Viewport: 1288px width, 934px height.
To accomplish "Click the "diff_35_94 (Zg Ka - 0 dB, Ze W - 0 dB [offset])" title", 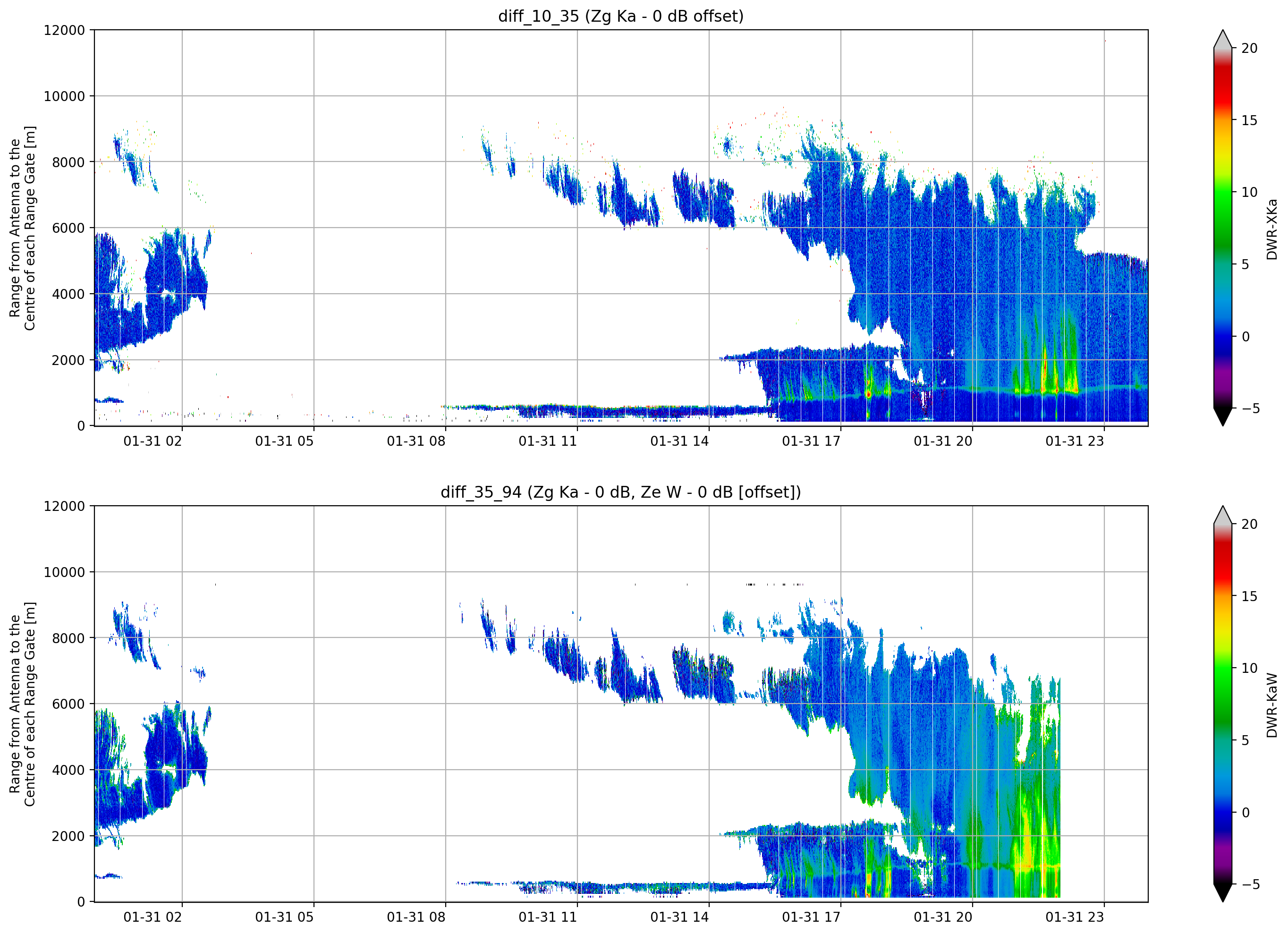I will click(621, 492).
